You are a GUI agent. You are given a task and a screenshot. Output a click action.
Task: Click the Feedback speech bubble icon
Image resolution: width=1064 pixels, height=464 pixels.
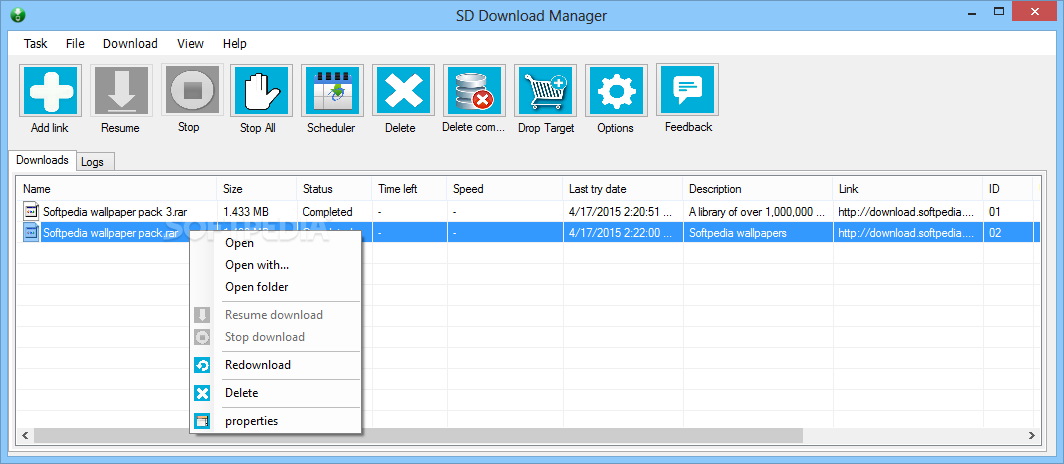click(x=687, y=90)
